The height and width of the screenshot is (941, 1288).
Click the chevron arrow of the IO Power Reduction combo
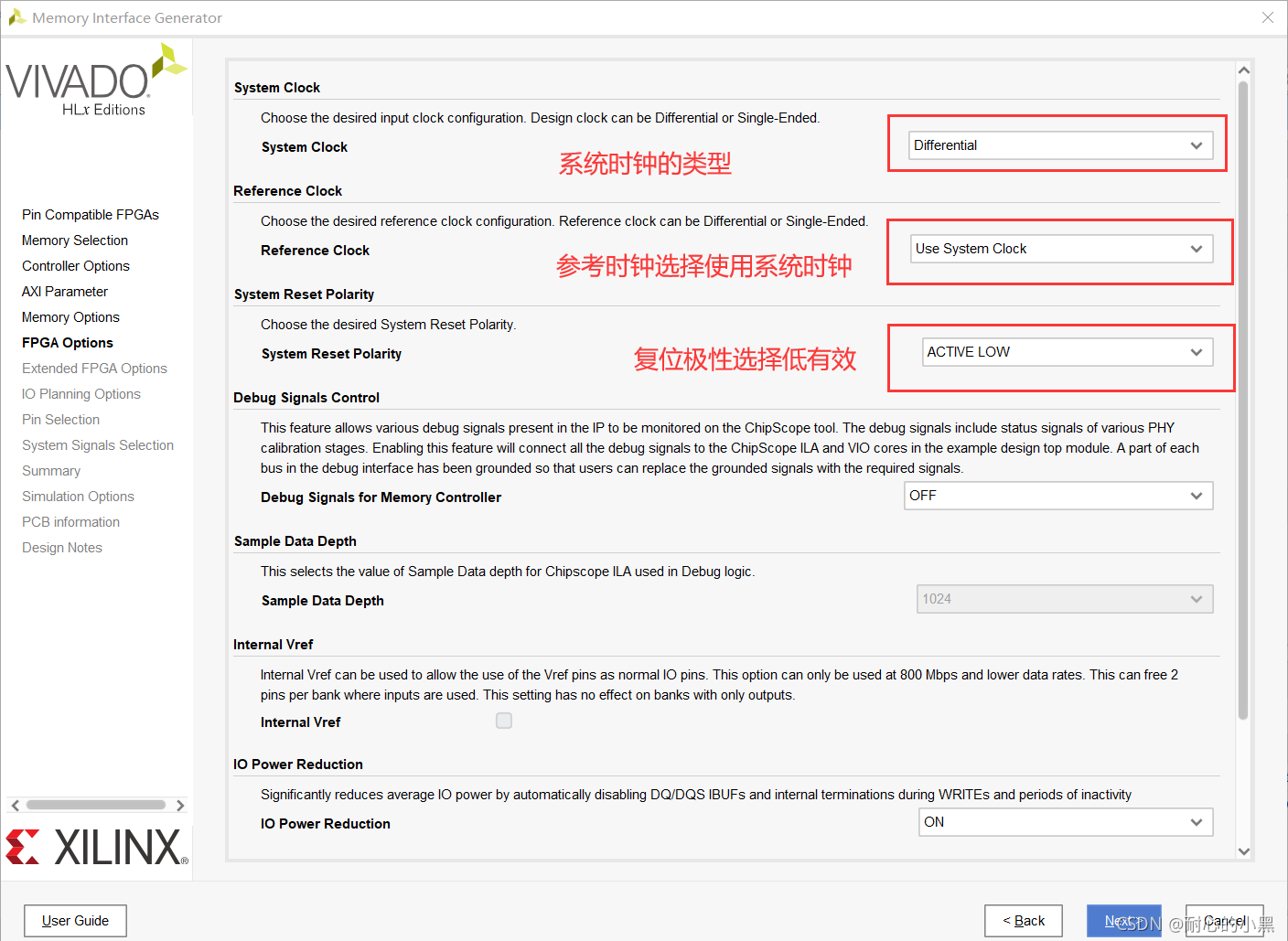[x=1197, y=822]
